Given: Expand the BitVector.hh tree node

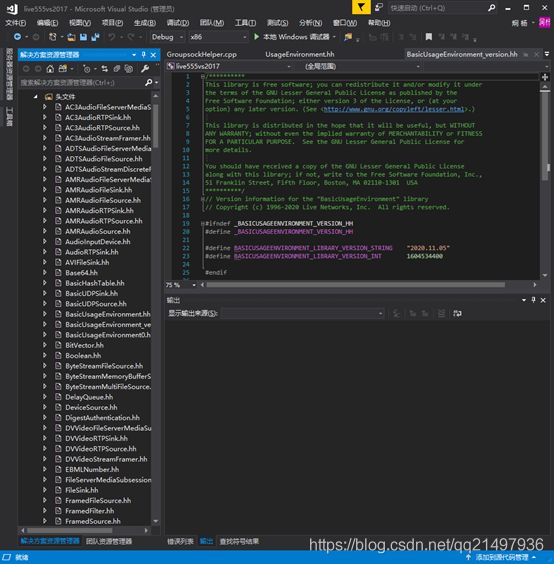Looking at the screenshot, I should click(x=45, y=345).
